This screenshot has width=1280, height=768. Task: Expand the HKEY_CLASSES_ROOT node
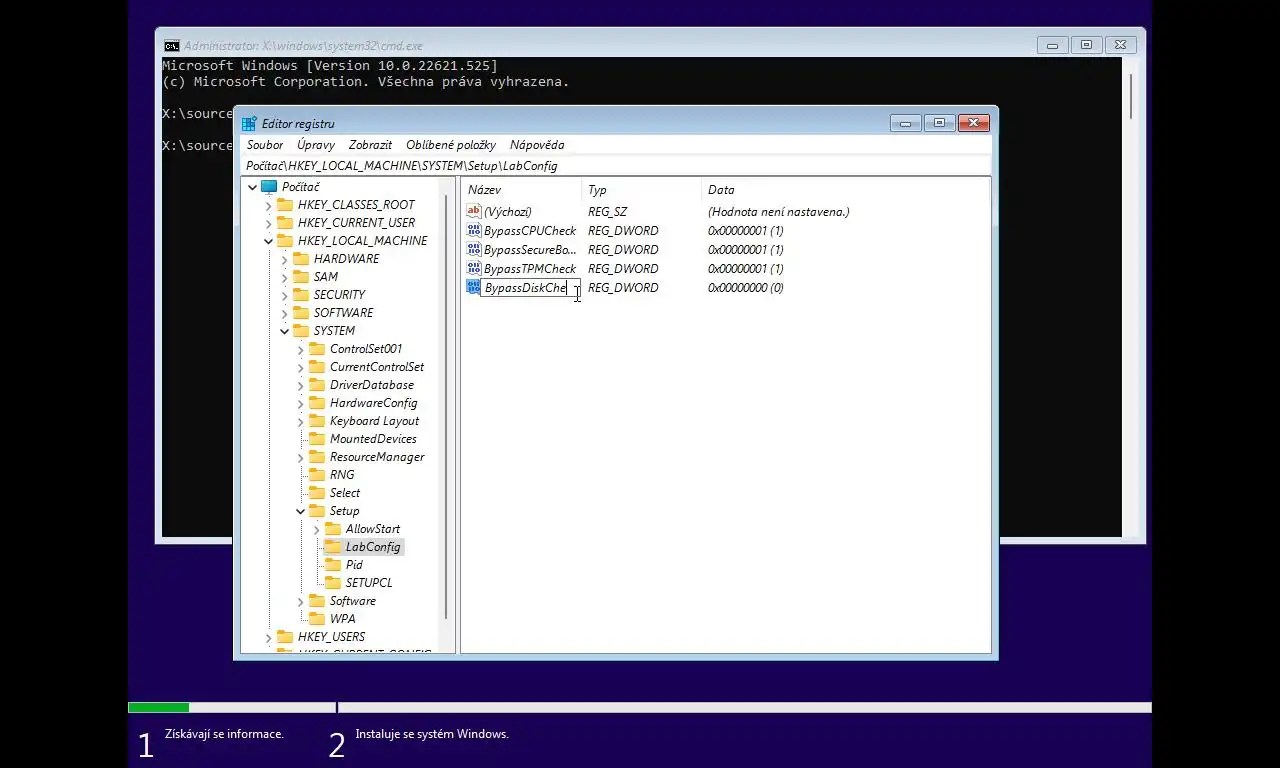pos(268,205)
